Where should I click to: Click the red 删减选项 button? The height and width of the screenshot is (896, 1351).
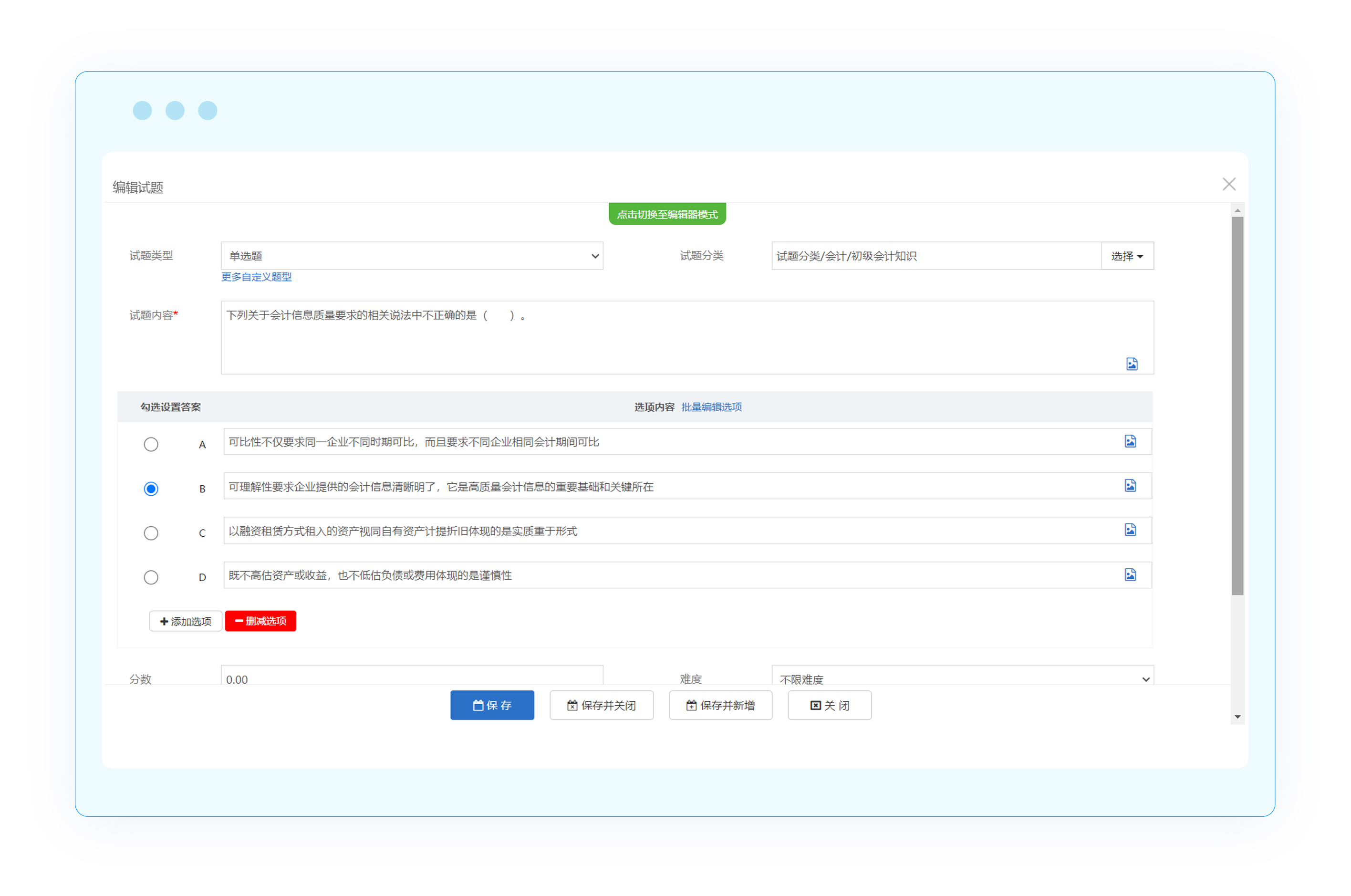pyautogui.click(x=260, y=621)
